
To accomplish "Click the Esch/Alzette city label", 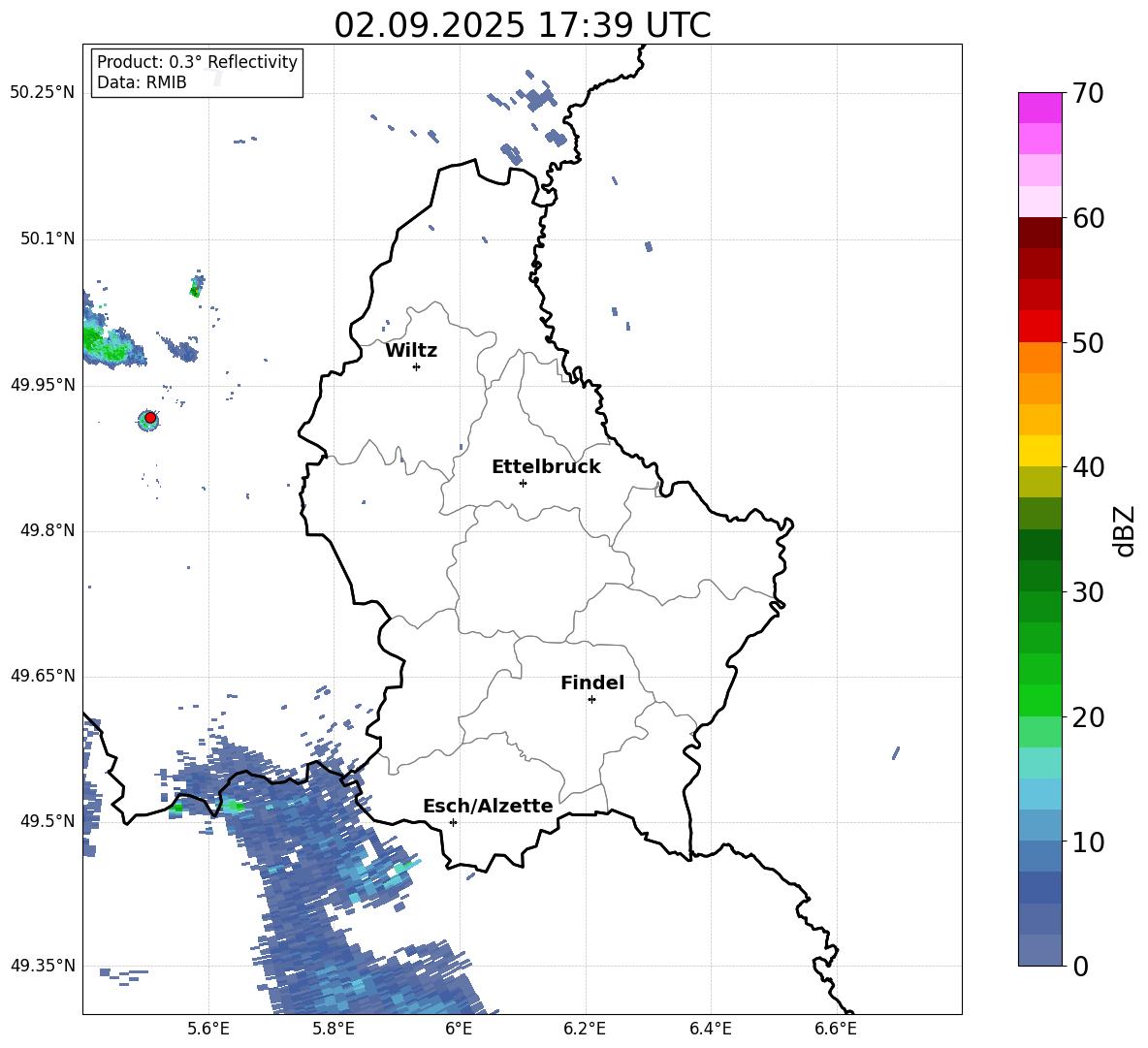I will pos(488,807).
